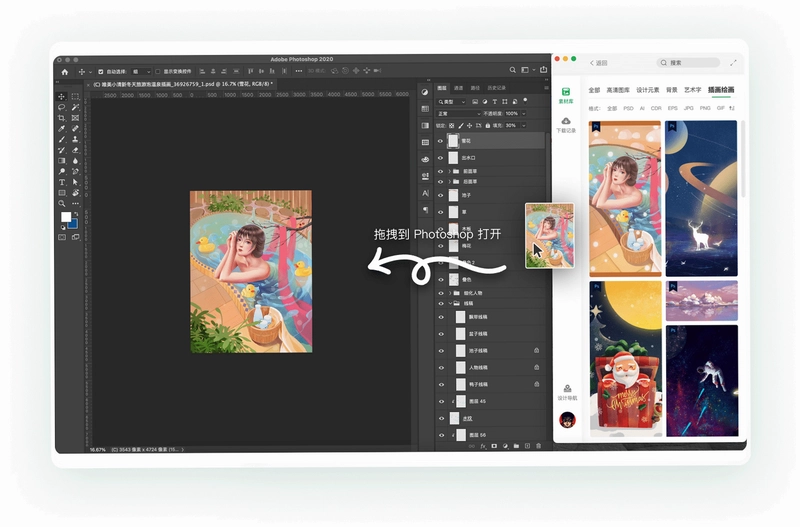The height and width of the screenshot is (527, 800).
Task: Open Photoshop search magnifier icon
Action: pos(512,70)
